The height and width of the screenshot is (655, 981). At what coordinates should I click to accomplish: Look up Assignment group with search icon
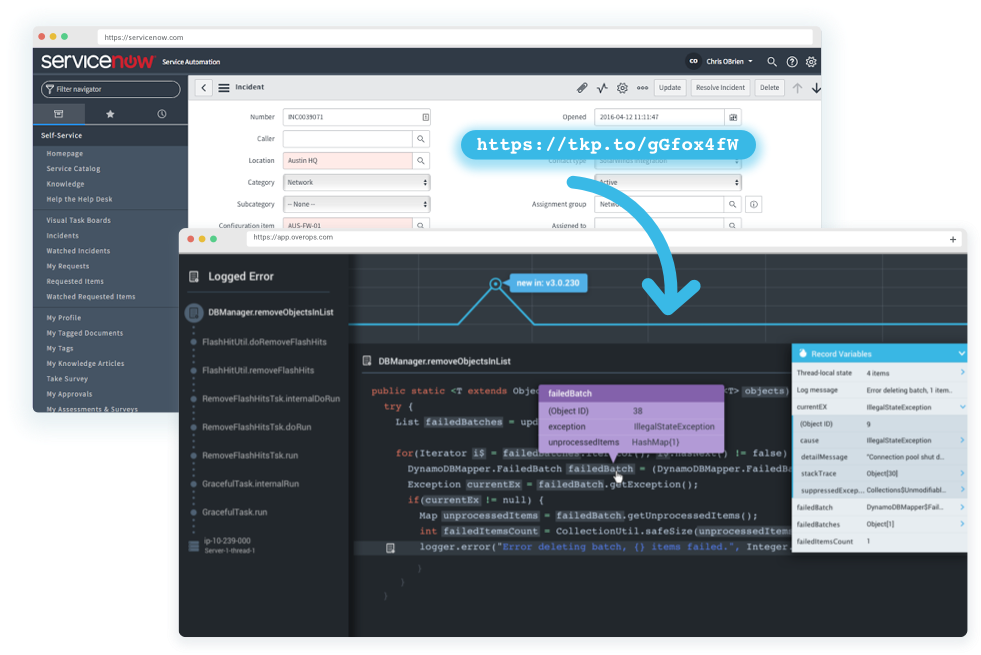732,205
